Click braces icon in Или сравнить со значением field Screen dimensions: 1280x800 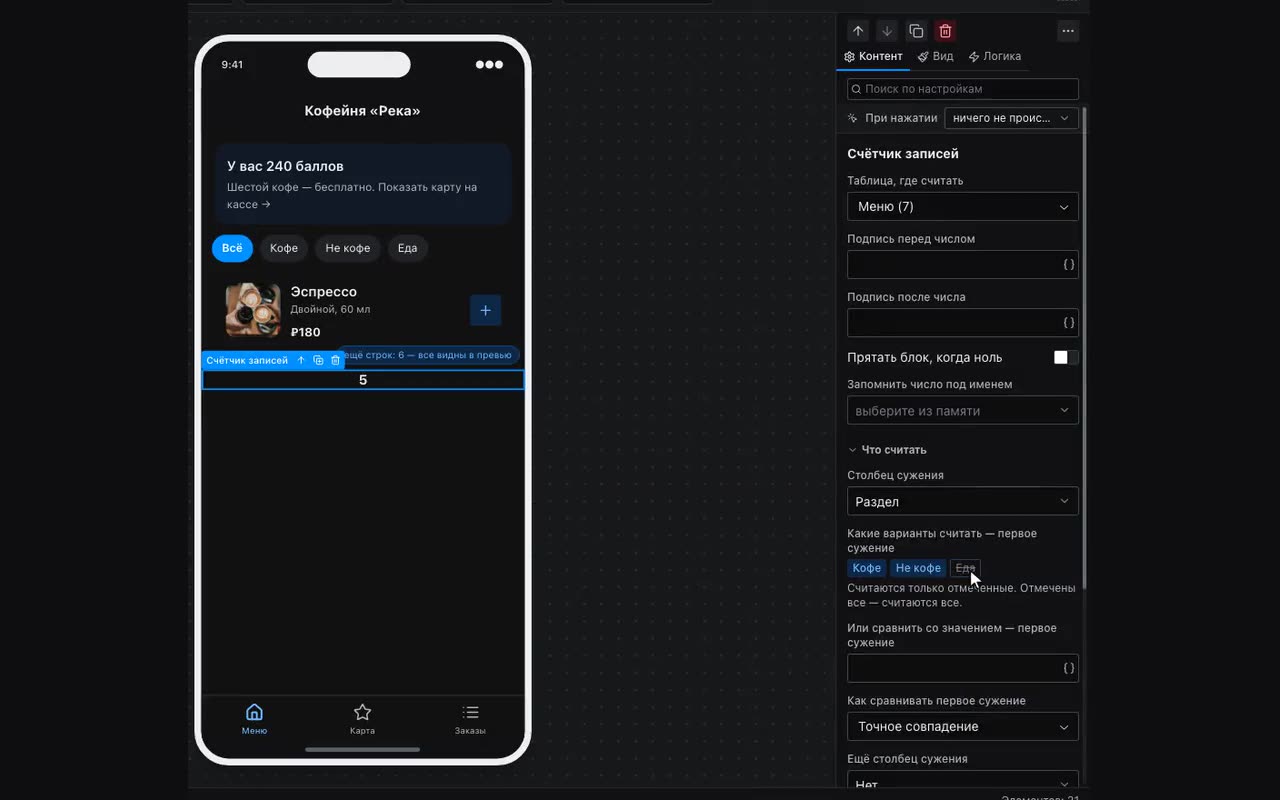(x=1068, y=668)
